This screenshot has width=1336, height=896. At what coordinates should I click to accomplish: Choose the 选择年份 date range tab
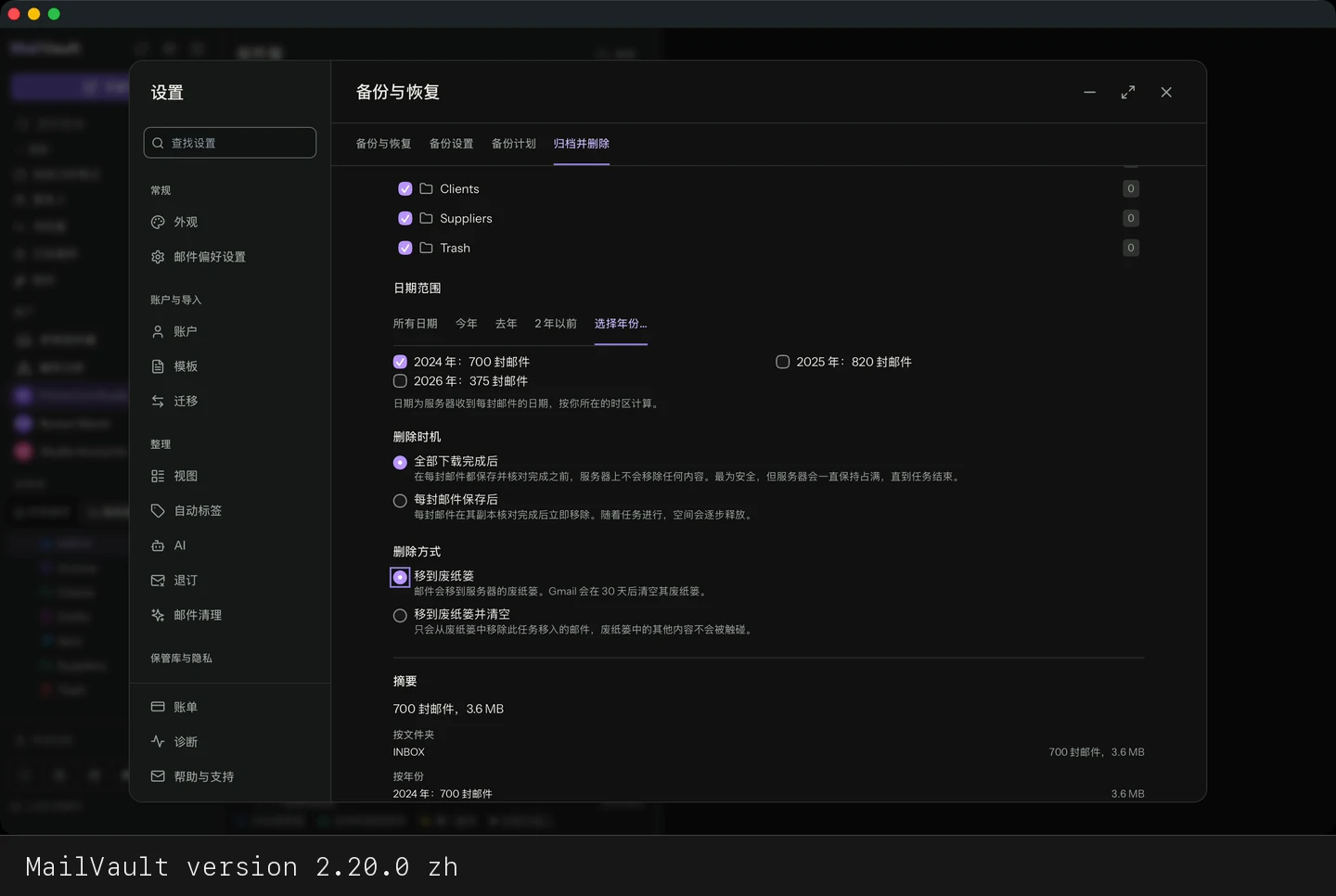click(x=621, y=324)
